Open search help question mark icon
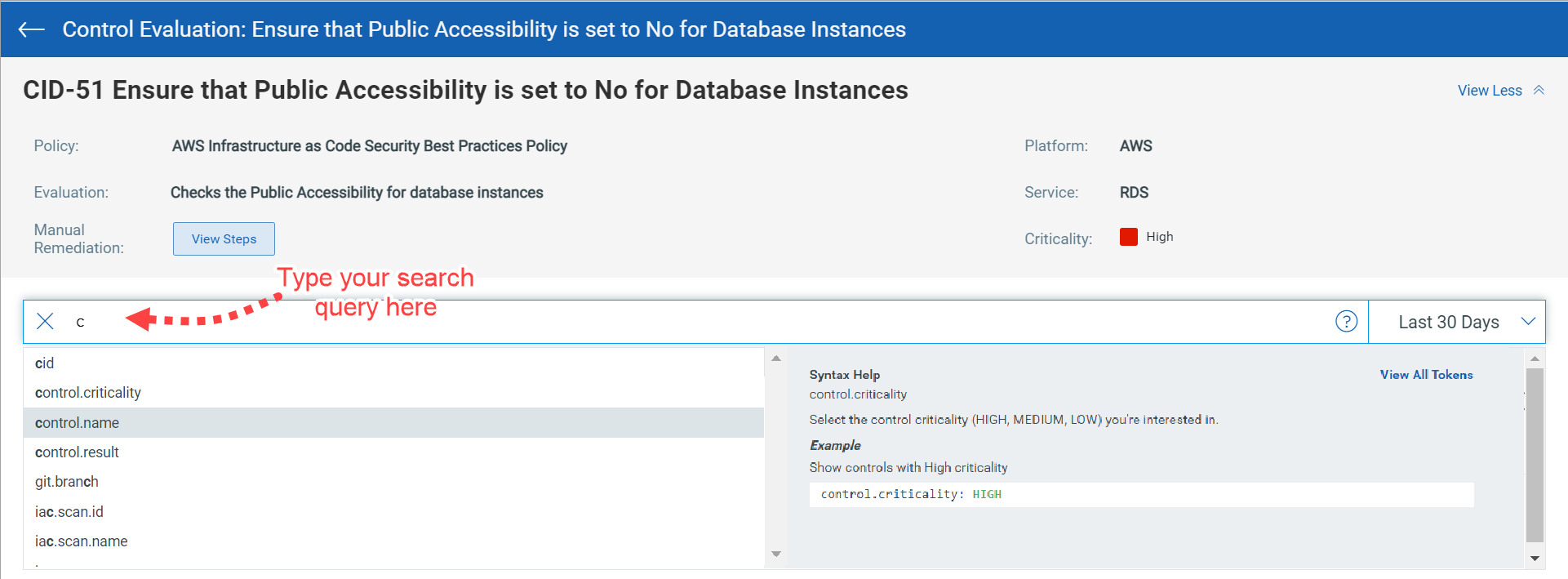The image size is (1568, 579). click(1346, 321)
